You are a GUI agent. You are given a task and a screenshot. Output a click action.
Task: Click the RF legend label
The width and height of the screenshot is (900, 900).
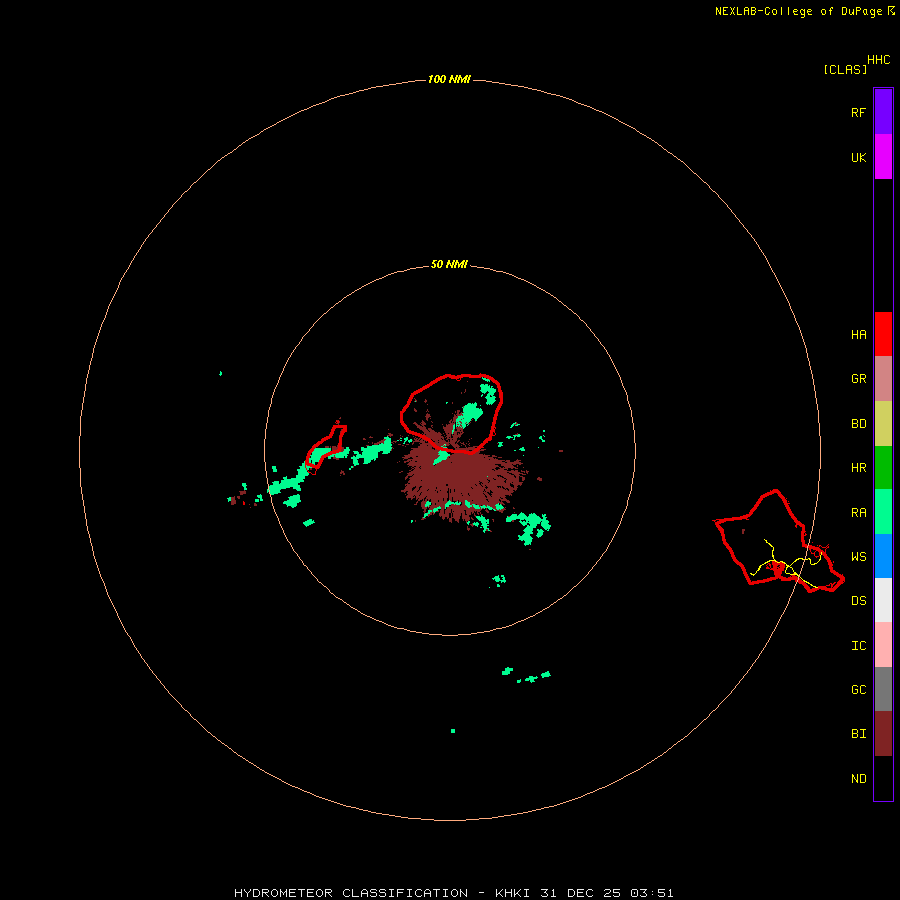click(858, 112)
